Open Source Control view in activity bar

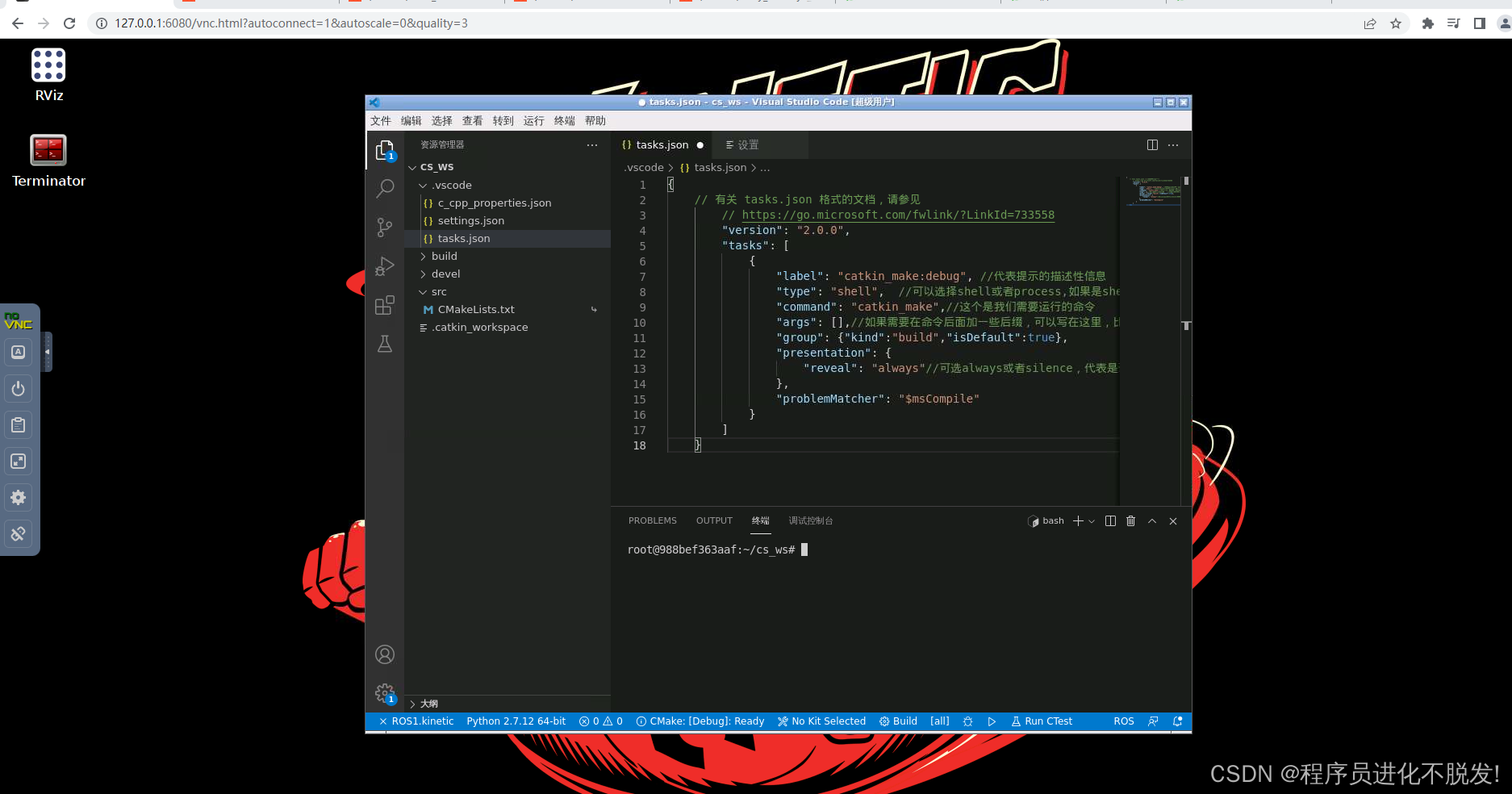coord(385,228)
